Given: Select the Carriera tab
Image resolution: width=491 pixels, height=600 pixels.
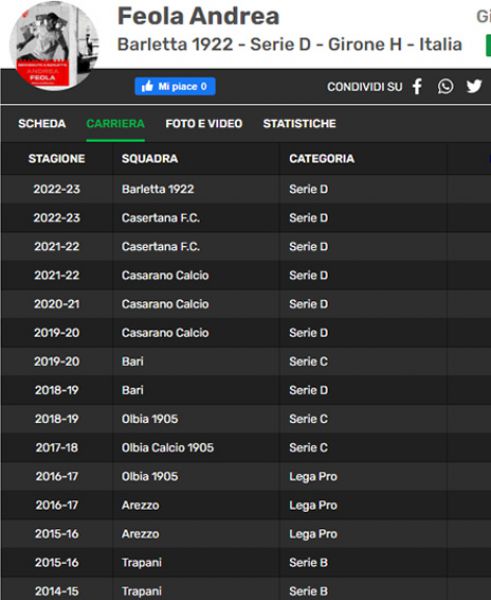Looking at the screenshot, I should (x=116, y=124).
